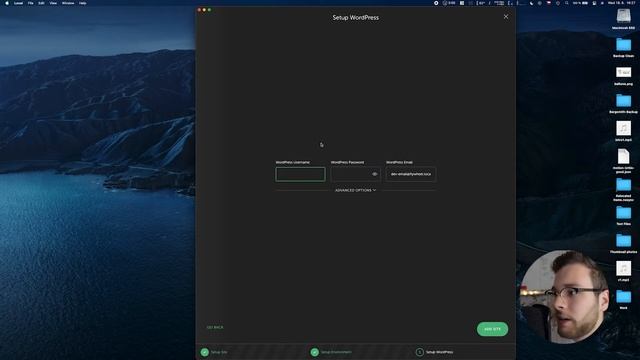This screenshot has width=640, height=360.
Task: Select the Setup Site step indicator
Action: pyautogui.click(x=214, y=352)
